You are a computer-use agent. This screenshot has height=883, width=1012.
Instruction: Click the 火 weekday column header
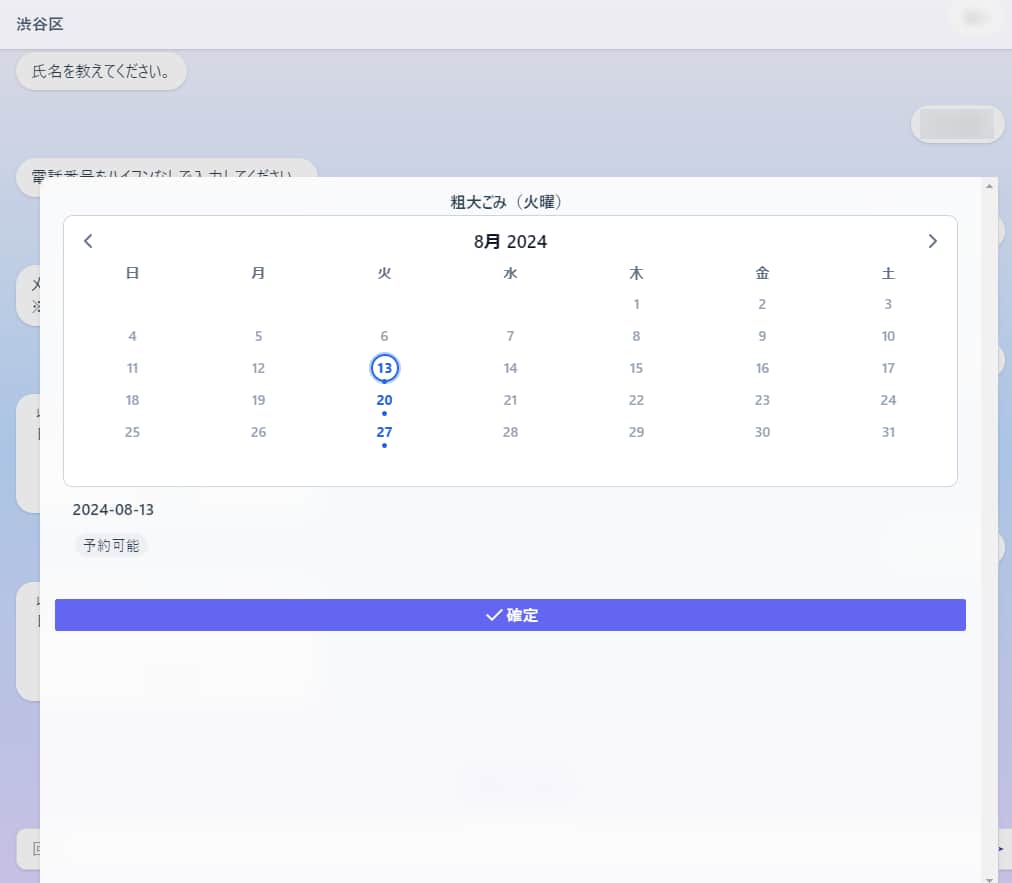[x=385, y=273]
